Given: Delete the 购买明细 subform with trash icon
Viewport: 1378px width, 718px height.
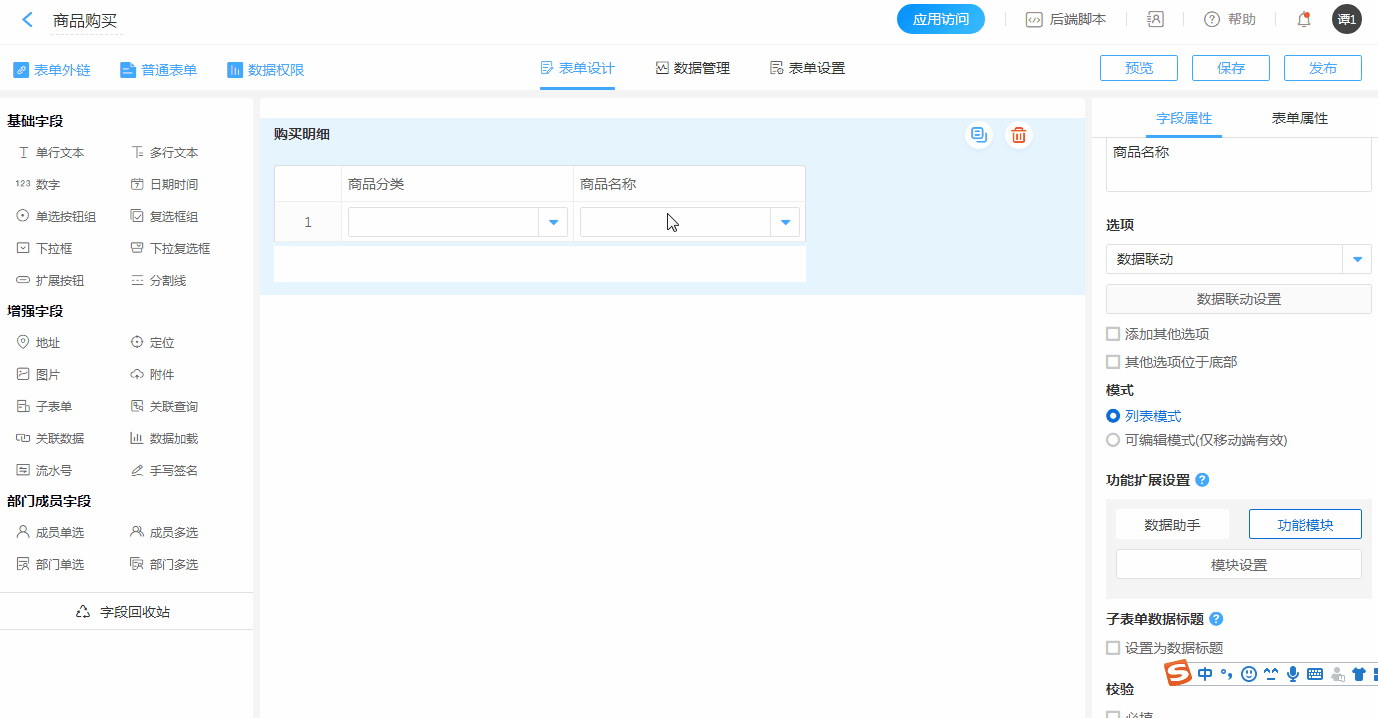Looking at the screenshot, I should pos(1018,135).
